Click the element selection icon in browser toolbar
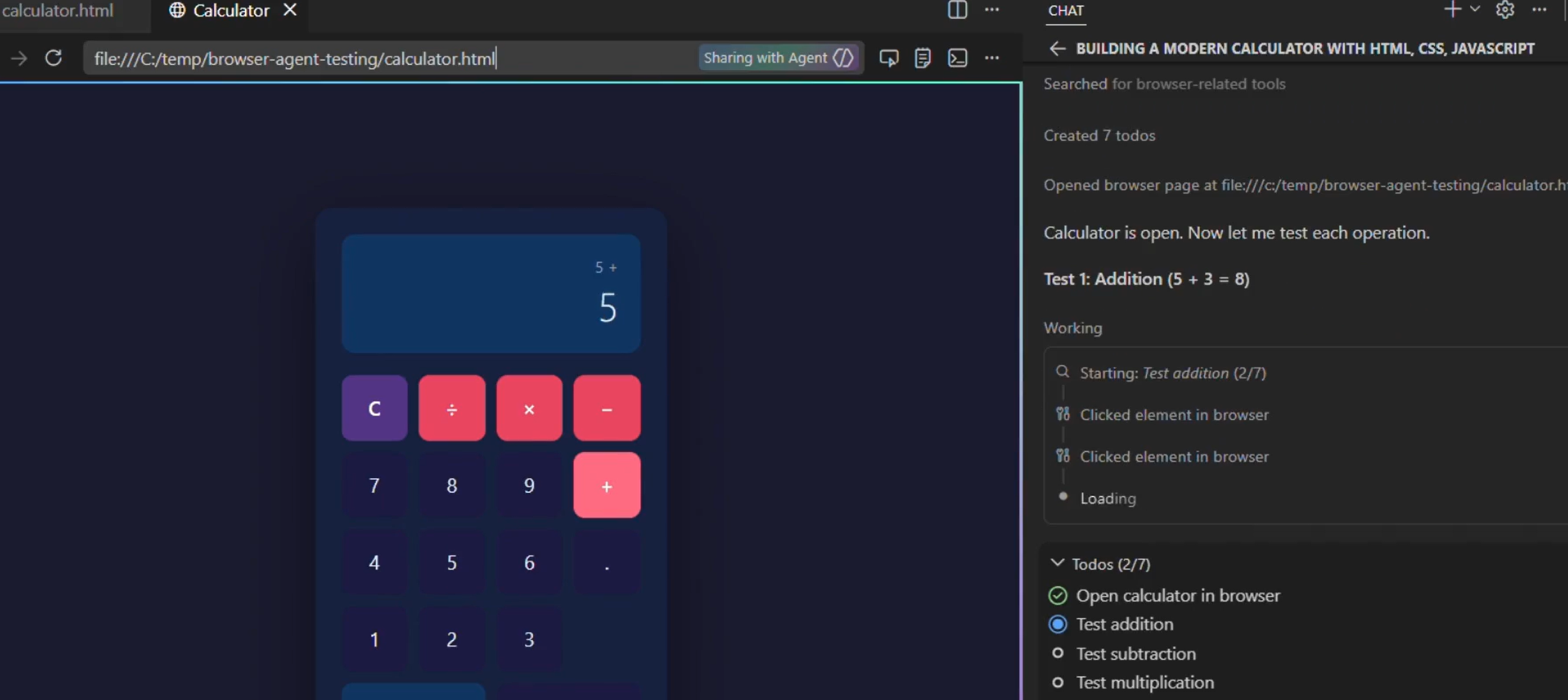 click(x=889, y=58)
